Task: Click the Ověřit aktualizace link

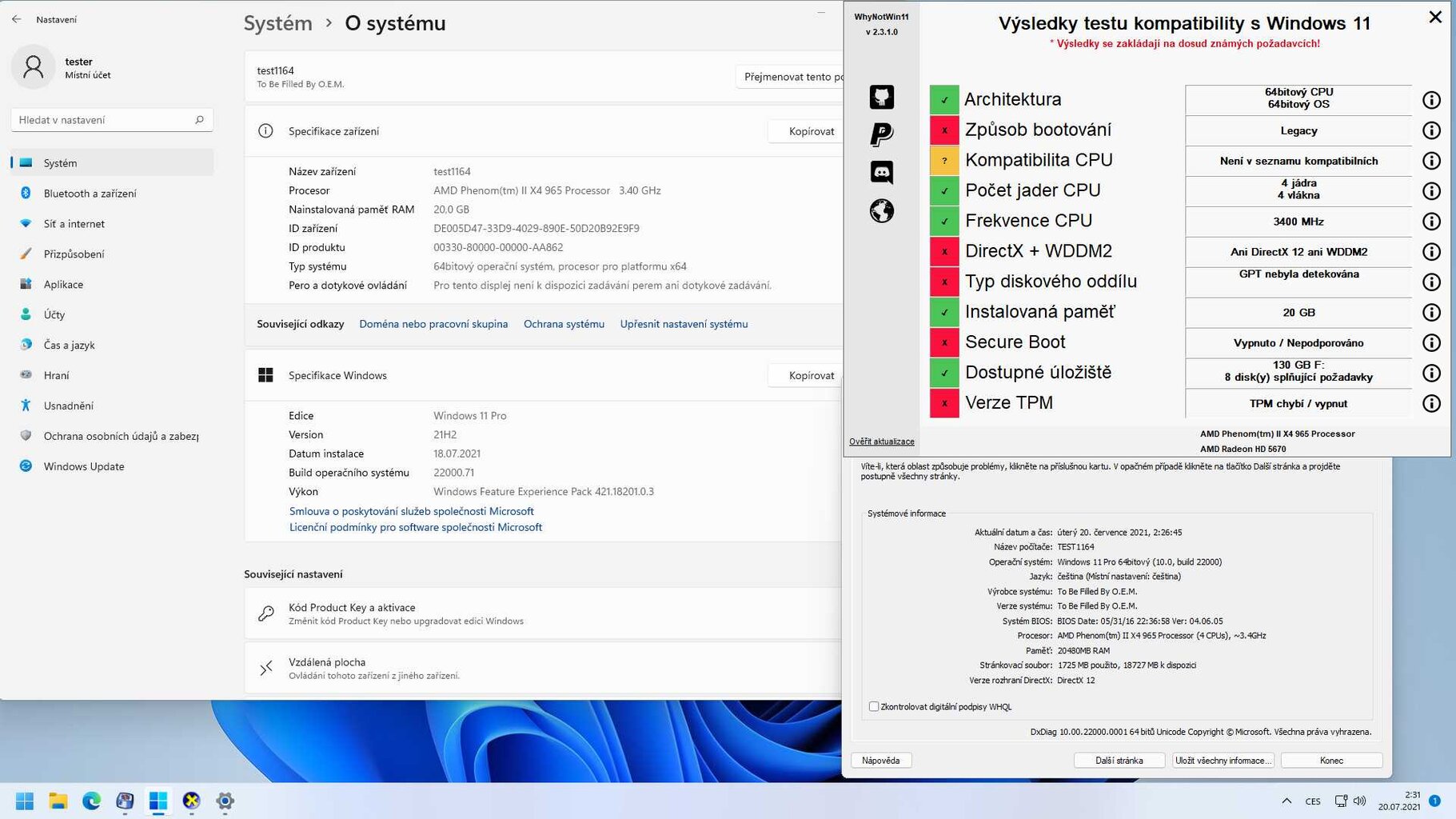Action: click(x=881, y=441)
